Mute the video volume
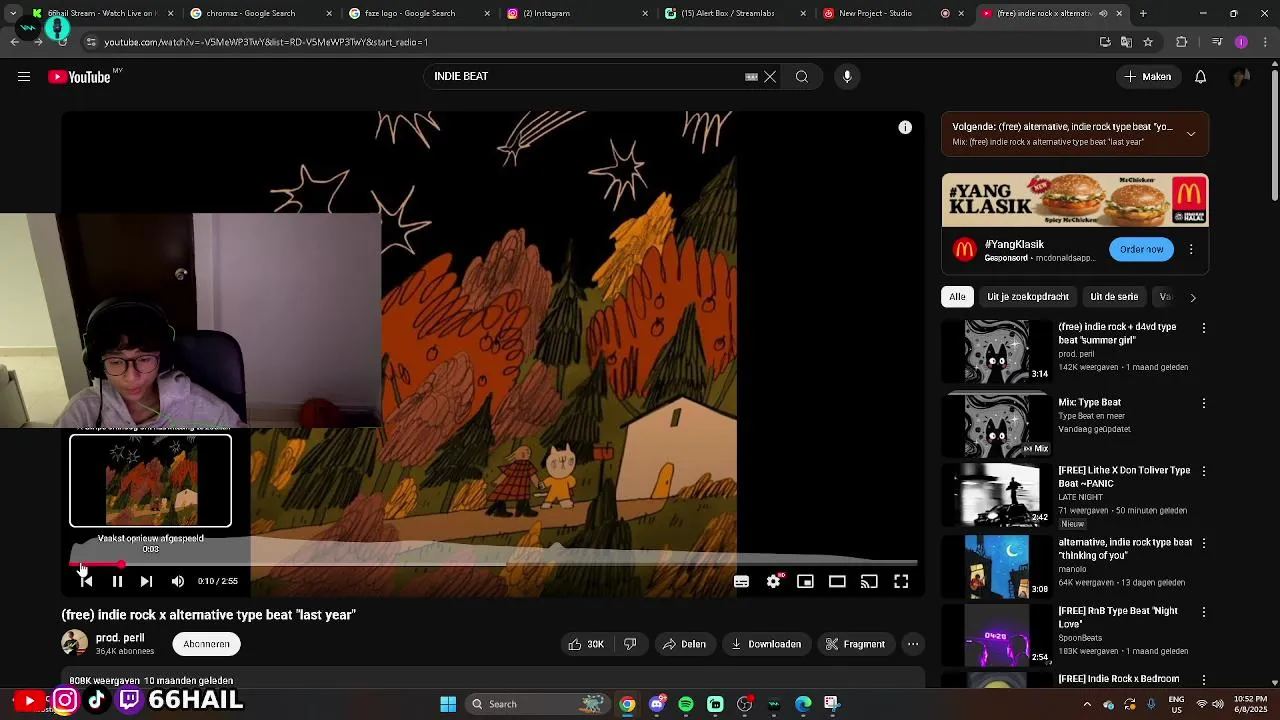Screen dimensions: 1280x720 [x=177, y=581]
